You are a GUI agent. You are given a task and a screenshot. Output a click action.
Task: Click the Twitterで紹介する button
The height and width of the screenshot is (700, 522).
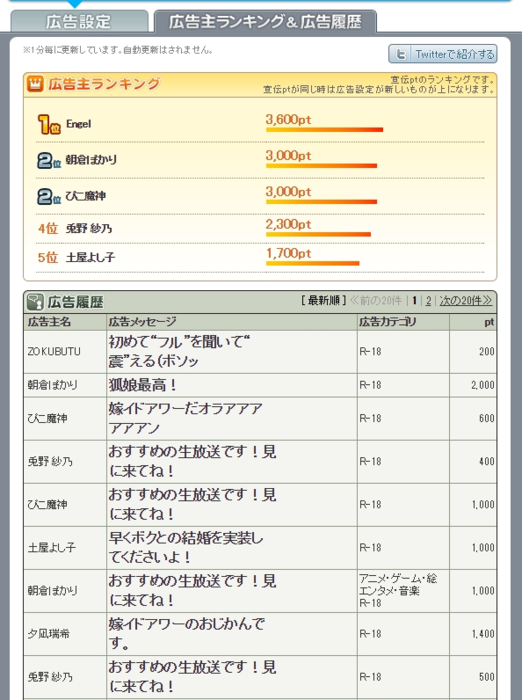click(443, 54)
